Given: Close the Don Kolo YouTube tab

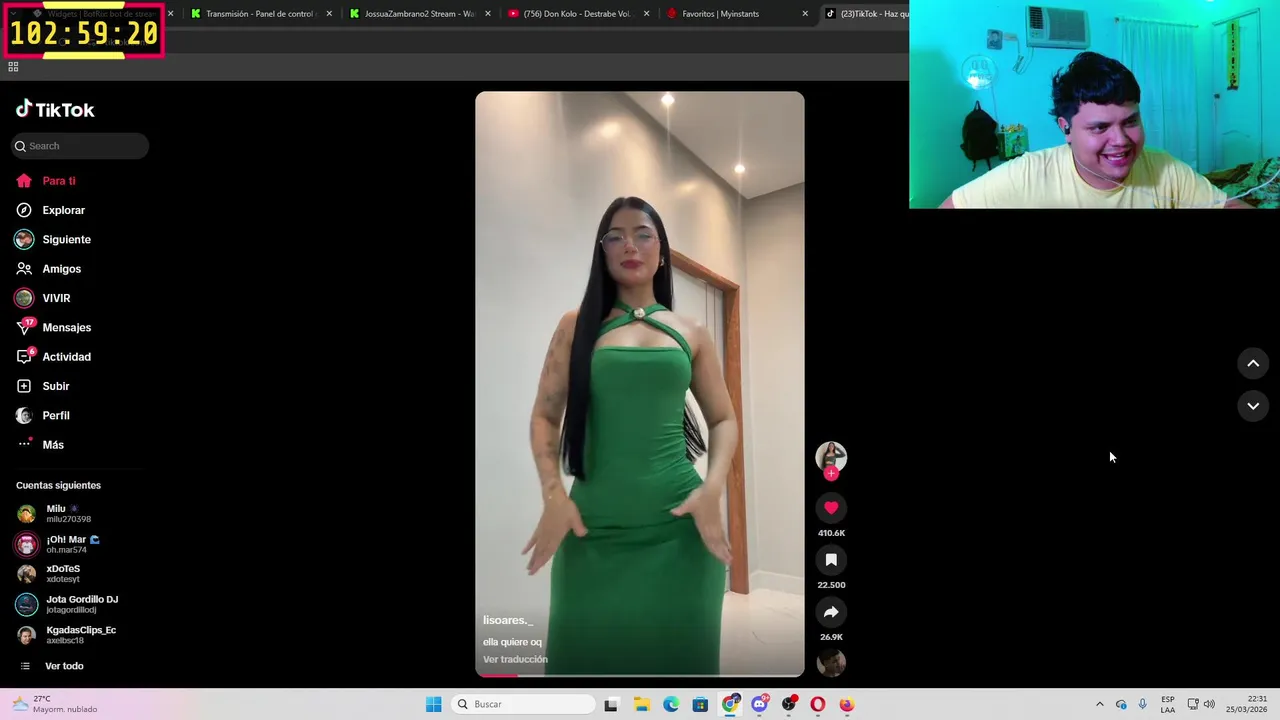Looking at the screenshot, I should coord(646,14).
